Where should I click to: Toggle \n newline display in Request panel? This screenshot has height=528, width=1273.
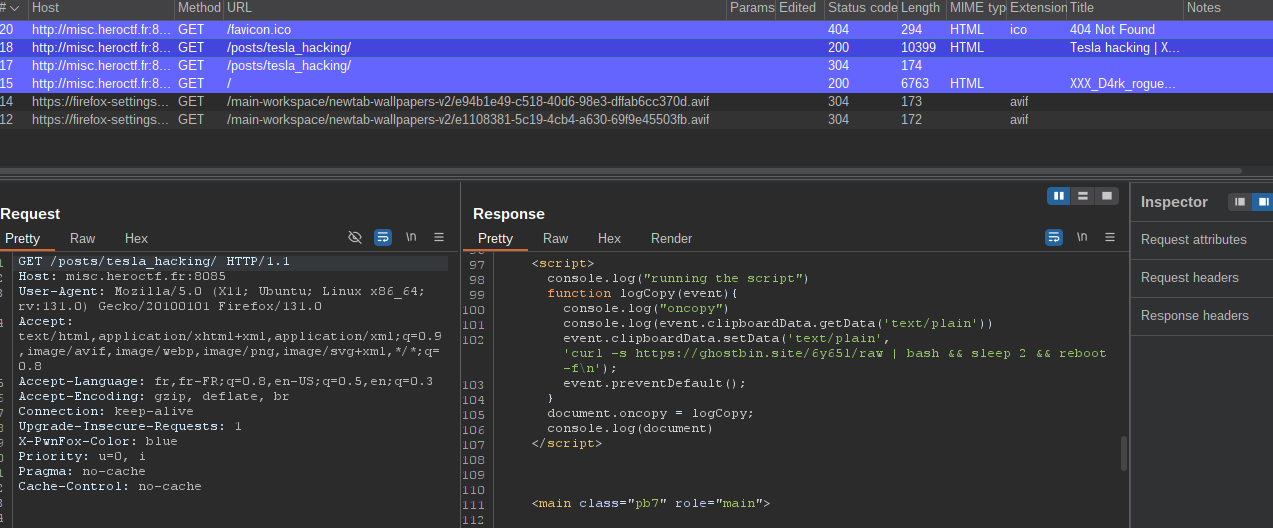click(x=411, y=238)
